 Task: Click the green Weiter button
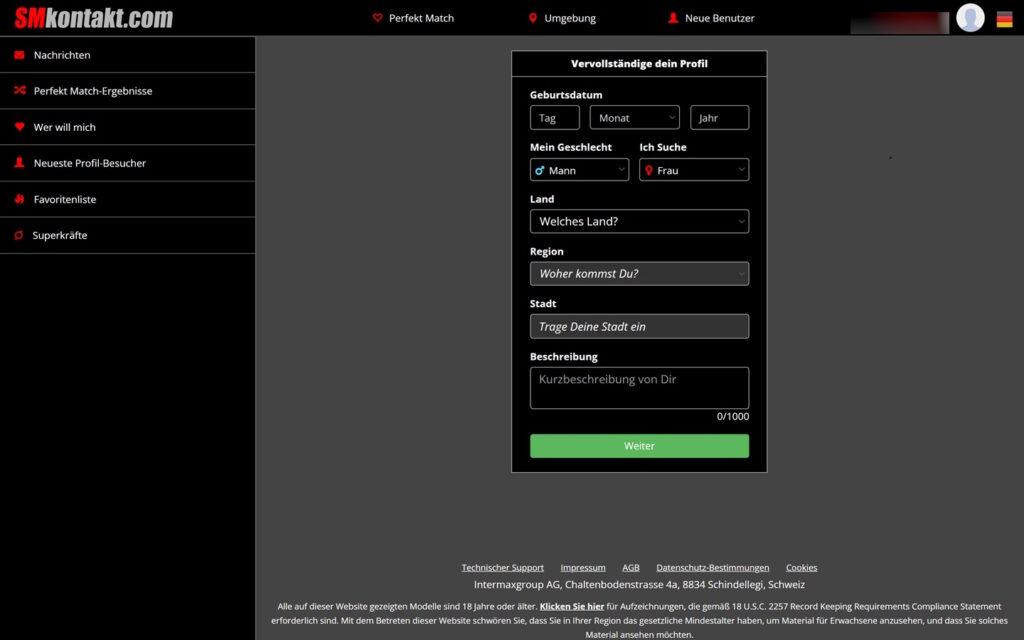click(639, 446)
